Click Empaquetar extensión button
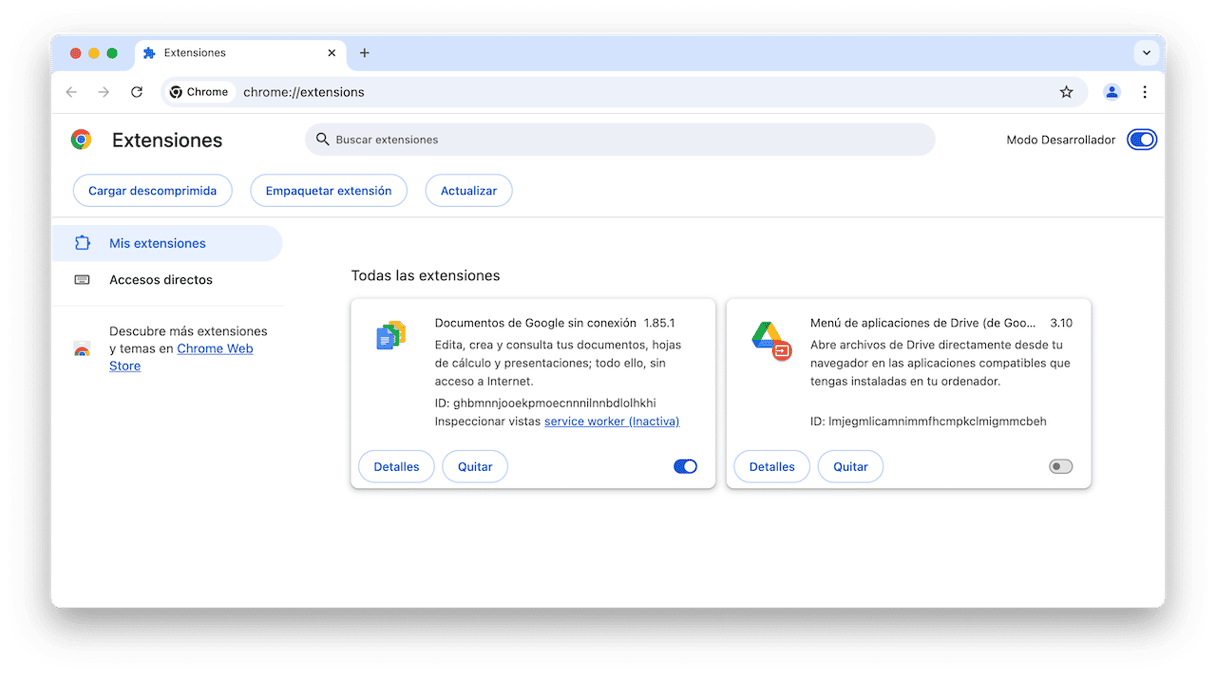 click(x=328, y=191)
